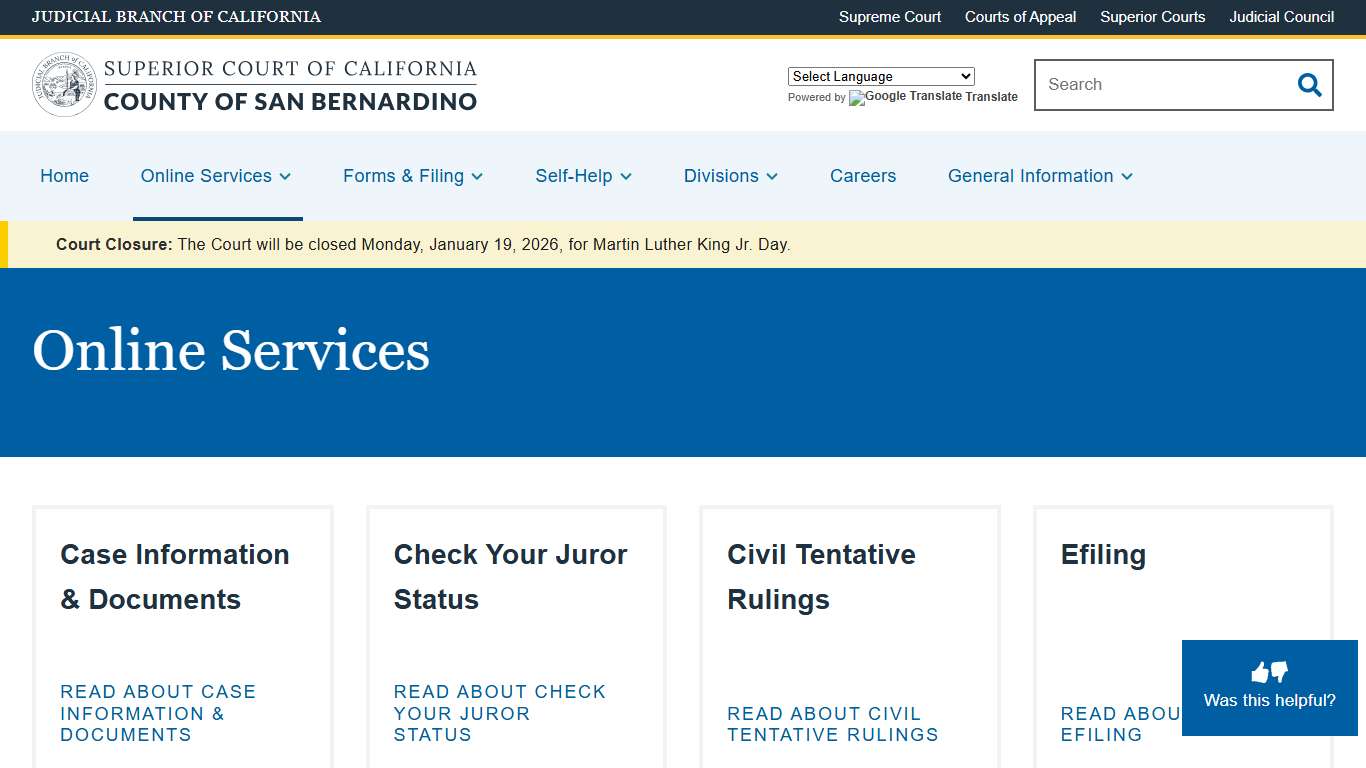Click inside the Search input field

pyautogui.click(x=1150, y=85)
